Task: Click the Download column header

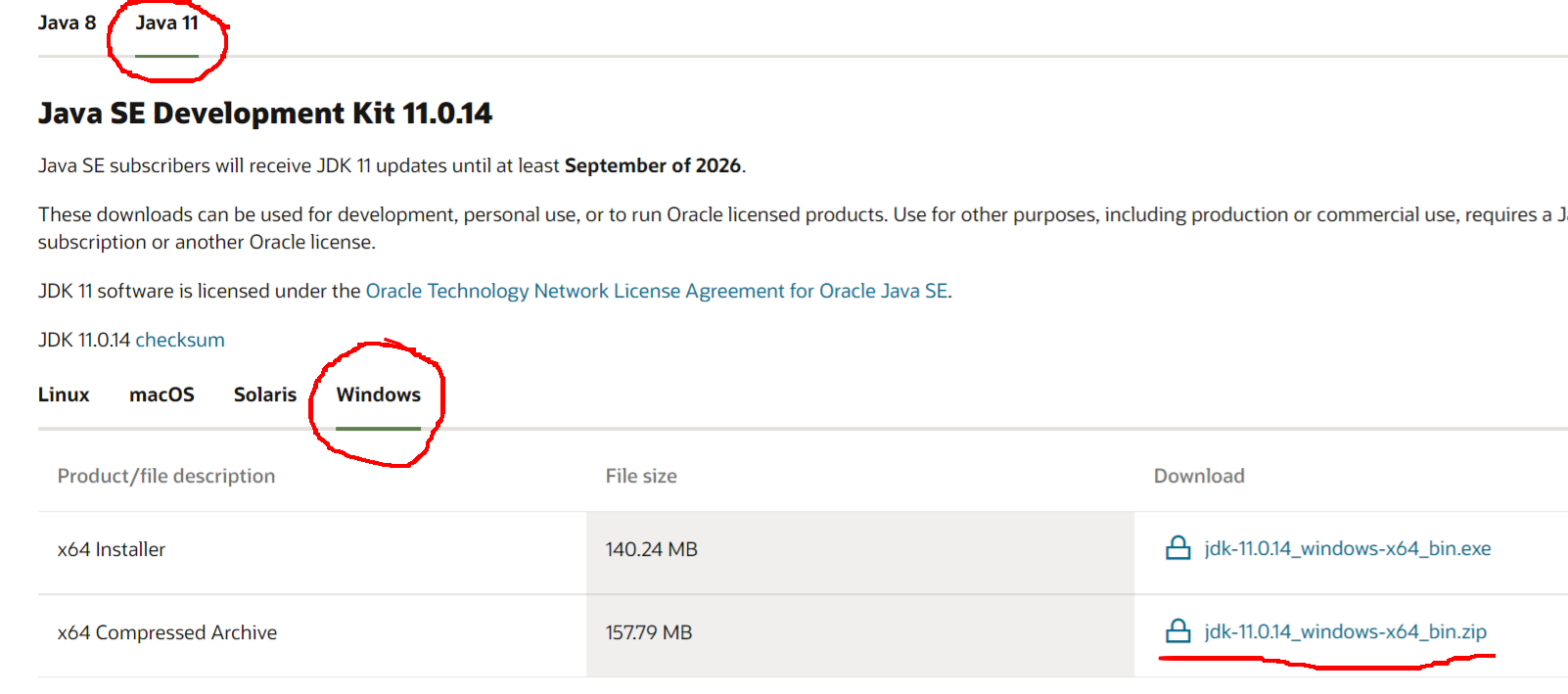Action: pos(1199,476)
